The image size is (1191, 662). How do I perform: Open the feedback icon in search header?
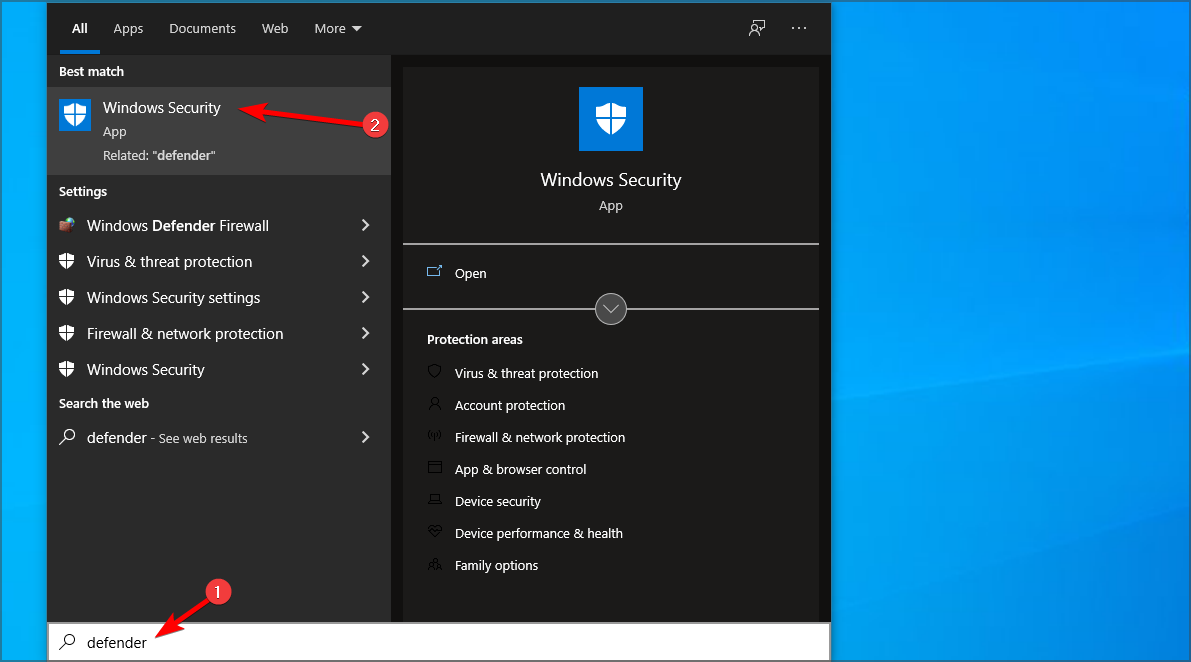click(x=757, y=29)
